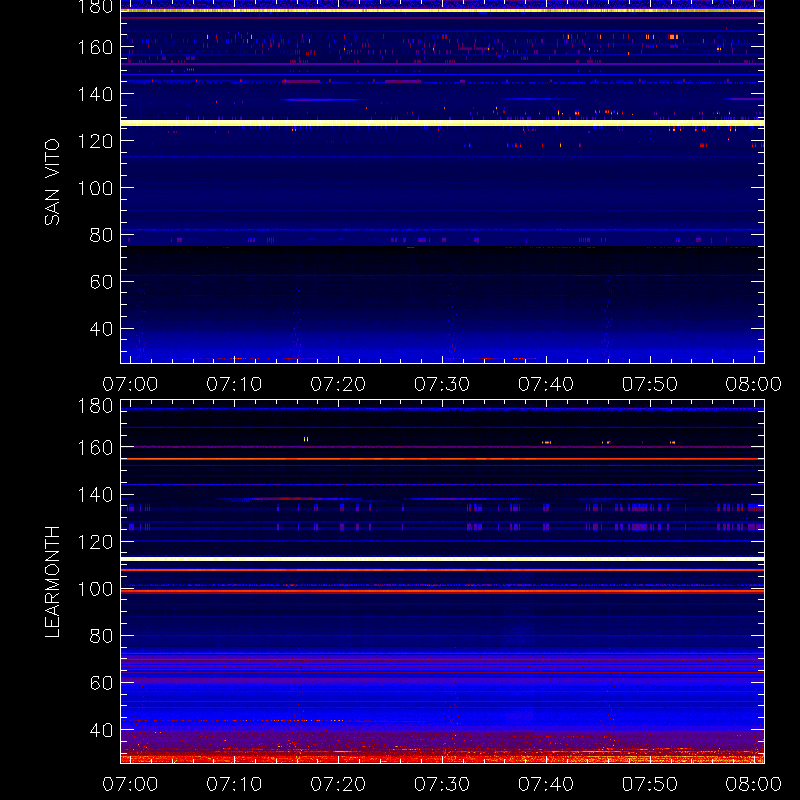800x800 pixels.
Task: Click the bright yellow band near 127 in San Vito
Action: tap(442, 123)
